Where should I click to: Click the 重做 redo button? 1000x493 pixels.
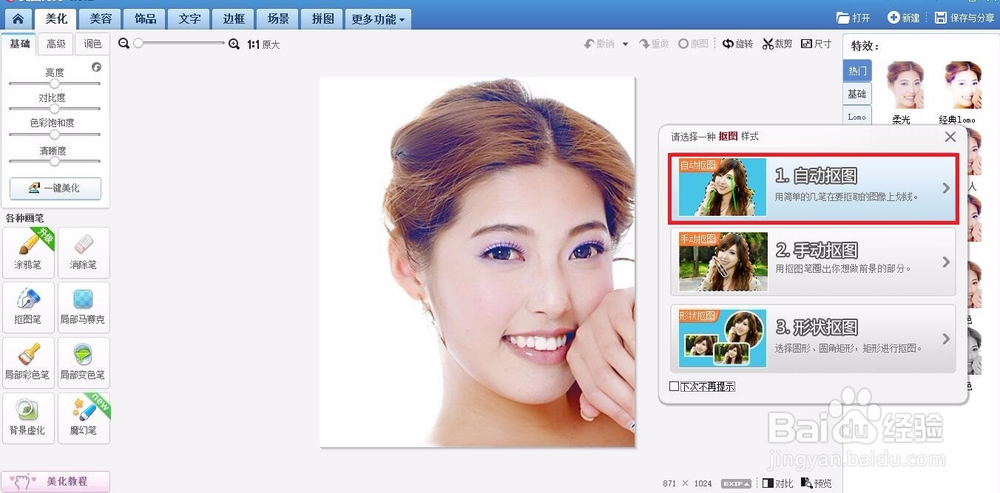654,44
